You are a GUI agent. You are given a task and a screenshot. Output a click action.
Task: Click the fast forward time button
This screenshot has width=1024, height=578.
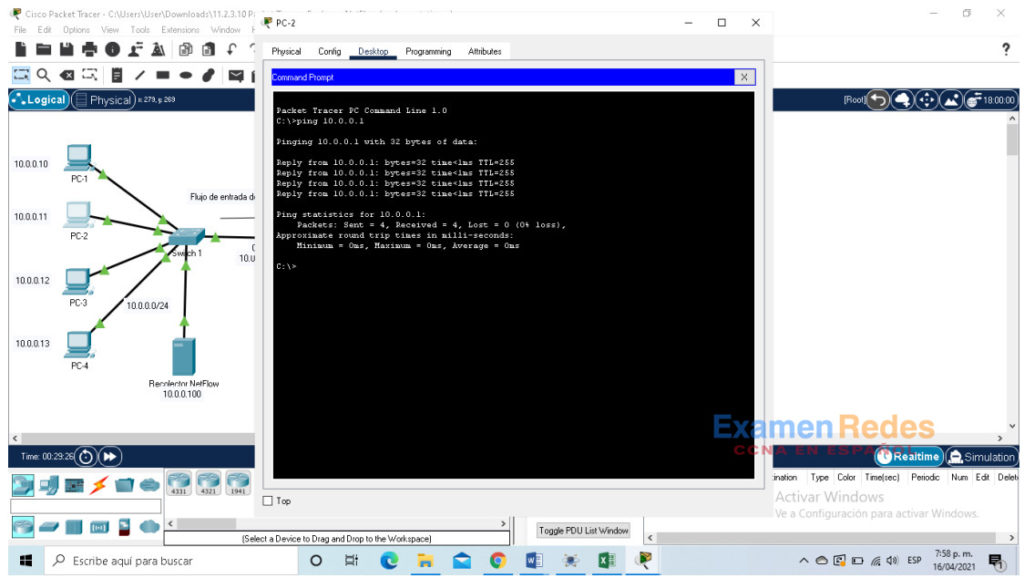click(x=109, y=456)
